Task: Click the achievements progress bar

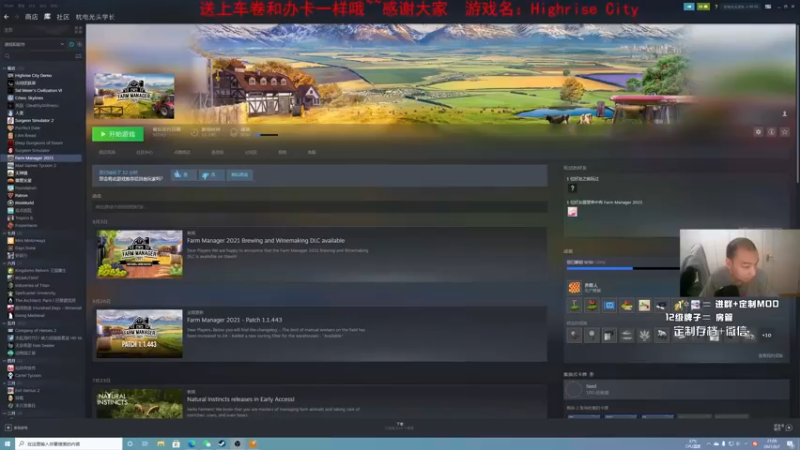Action: [x=622, y=268]
